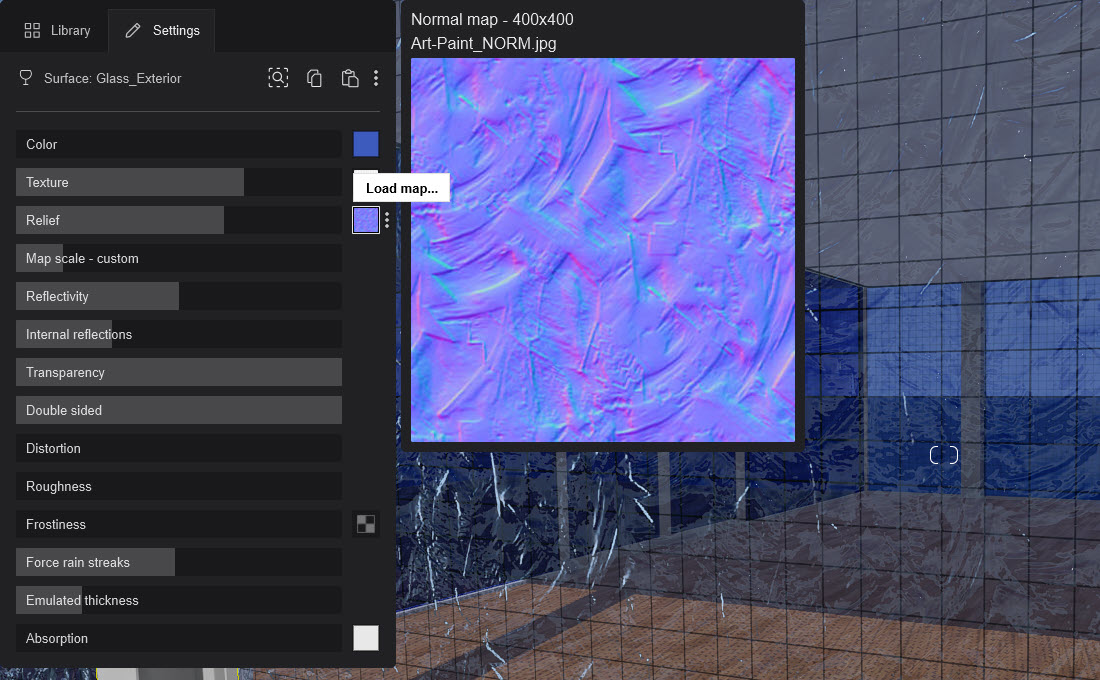Switch to the Library tab

pos(57,30)
